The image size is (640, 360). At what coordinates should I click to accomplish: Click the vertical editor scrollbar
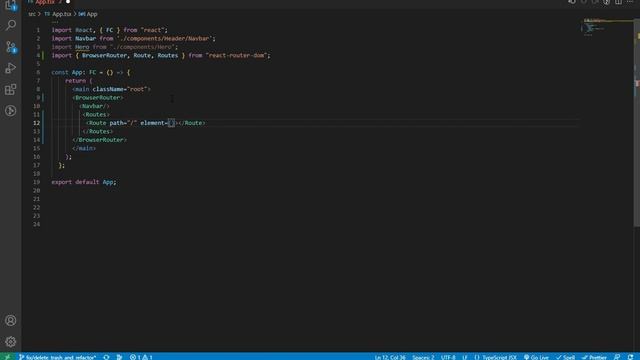tap(637, 122)
